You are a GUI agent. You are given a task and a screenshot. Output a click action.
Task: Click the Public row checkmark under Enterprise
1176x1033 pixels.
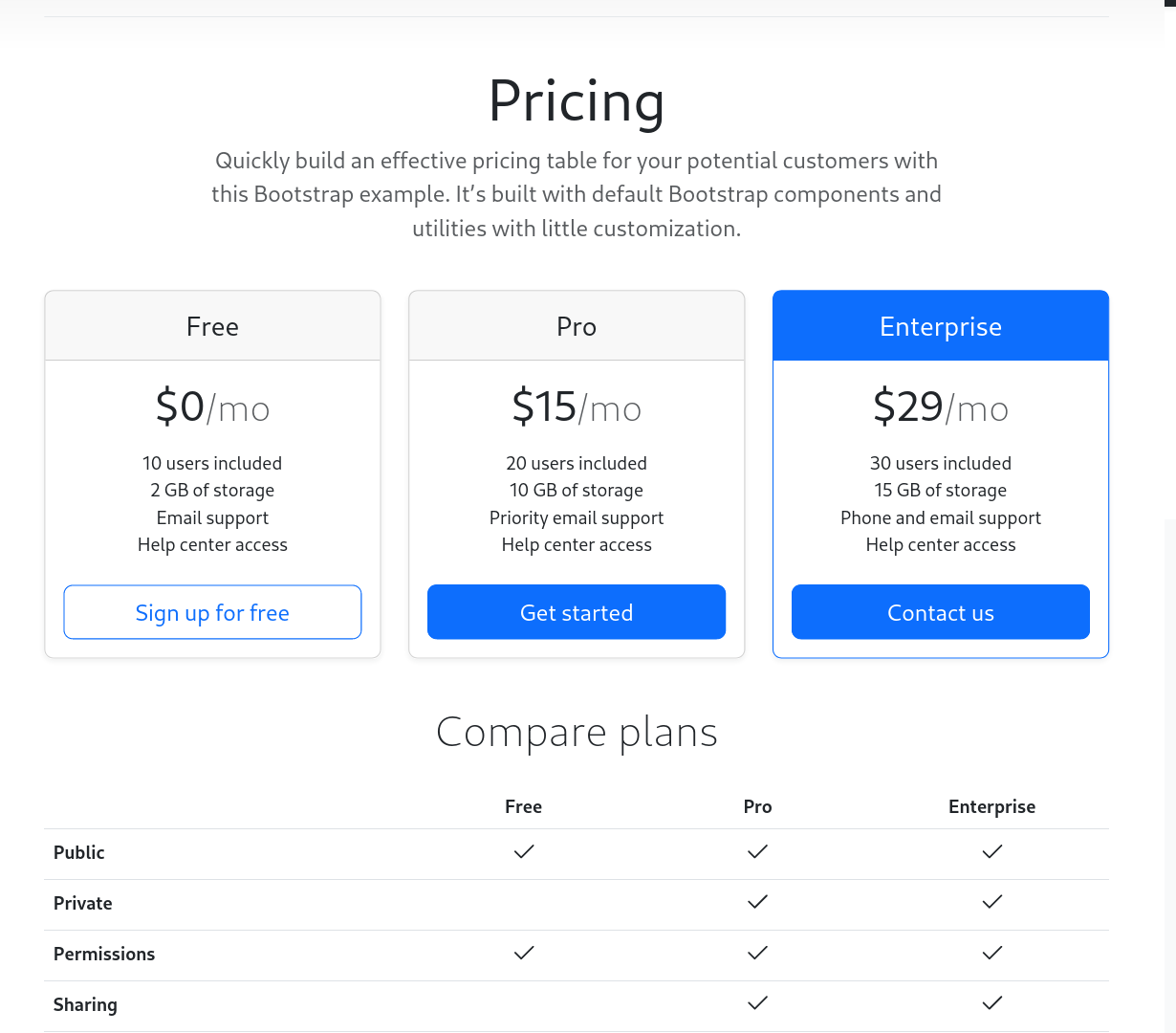tap(992, 851)
